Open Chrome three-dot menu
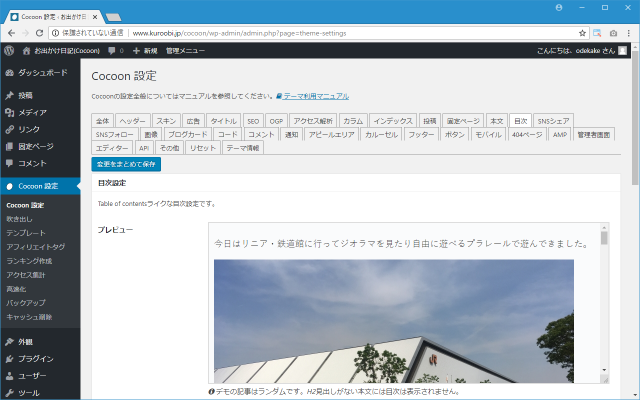The image size is (640, 400). [629, 33]
